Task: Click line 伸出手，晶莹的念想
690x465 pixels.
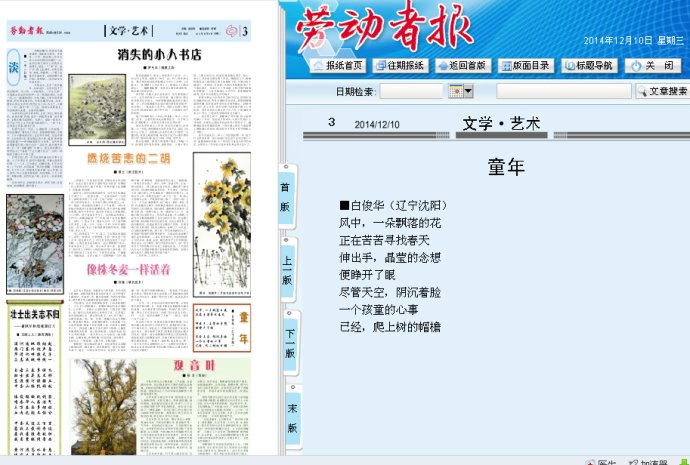Action: (x=390, y=257)
